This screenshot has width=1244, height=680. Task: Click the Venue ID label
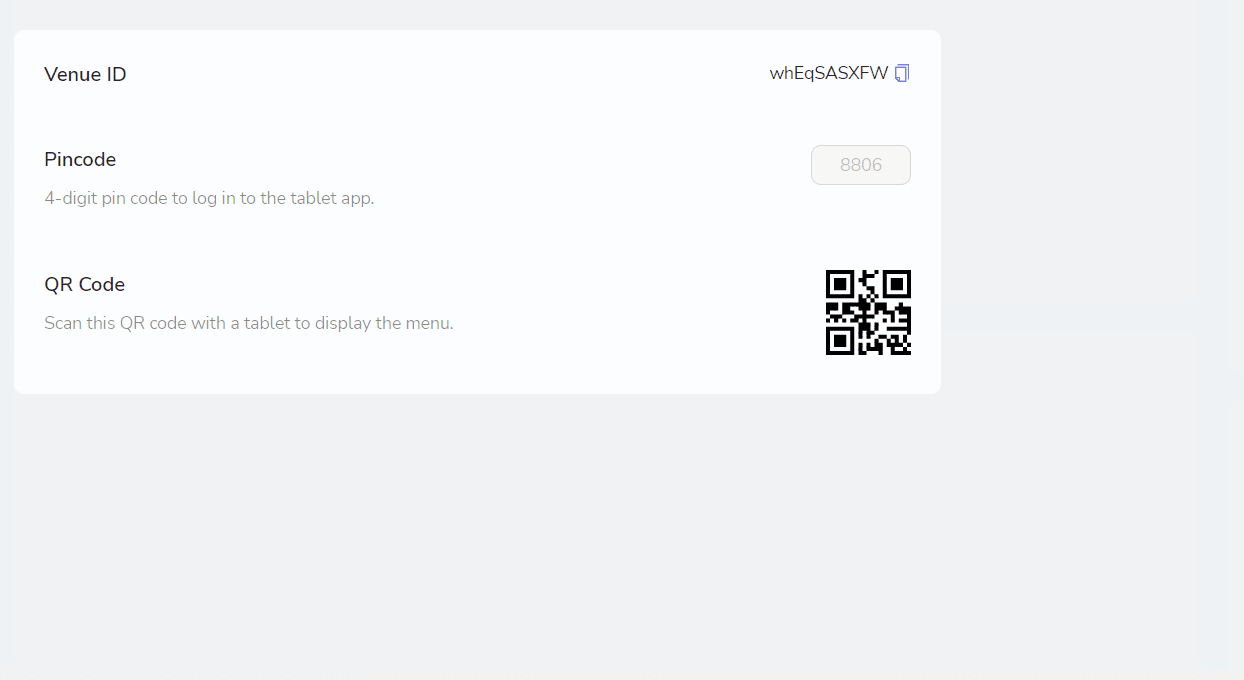coord(85,74)
